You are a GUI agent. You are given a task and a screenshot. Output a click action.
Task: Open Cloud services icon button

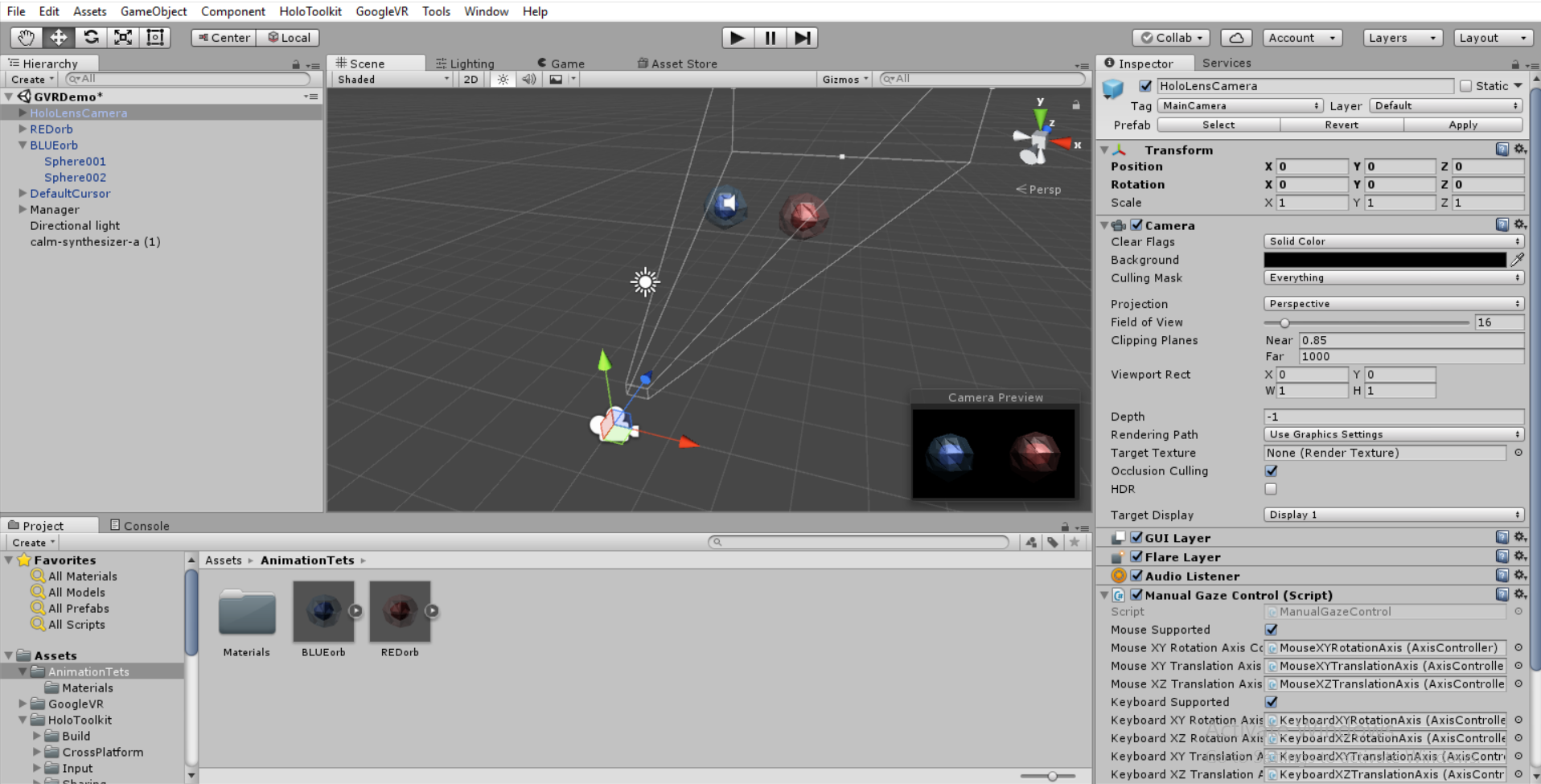(x=1236, y=38)
